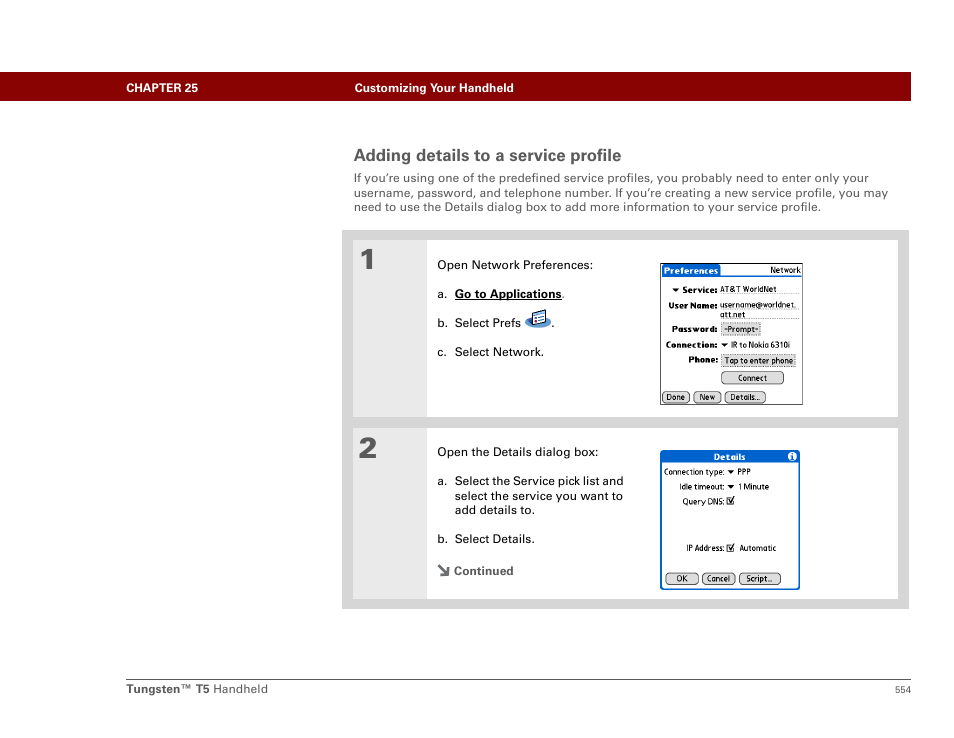The image size is (954, 738).
Task: Click the Details dialog title
Action: (729, 457)
